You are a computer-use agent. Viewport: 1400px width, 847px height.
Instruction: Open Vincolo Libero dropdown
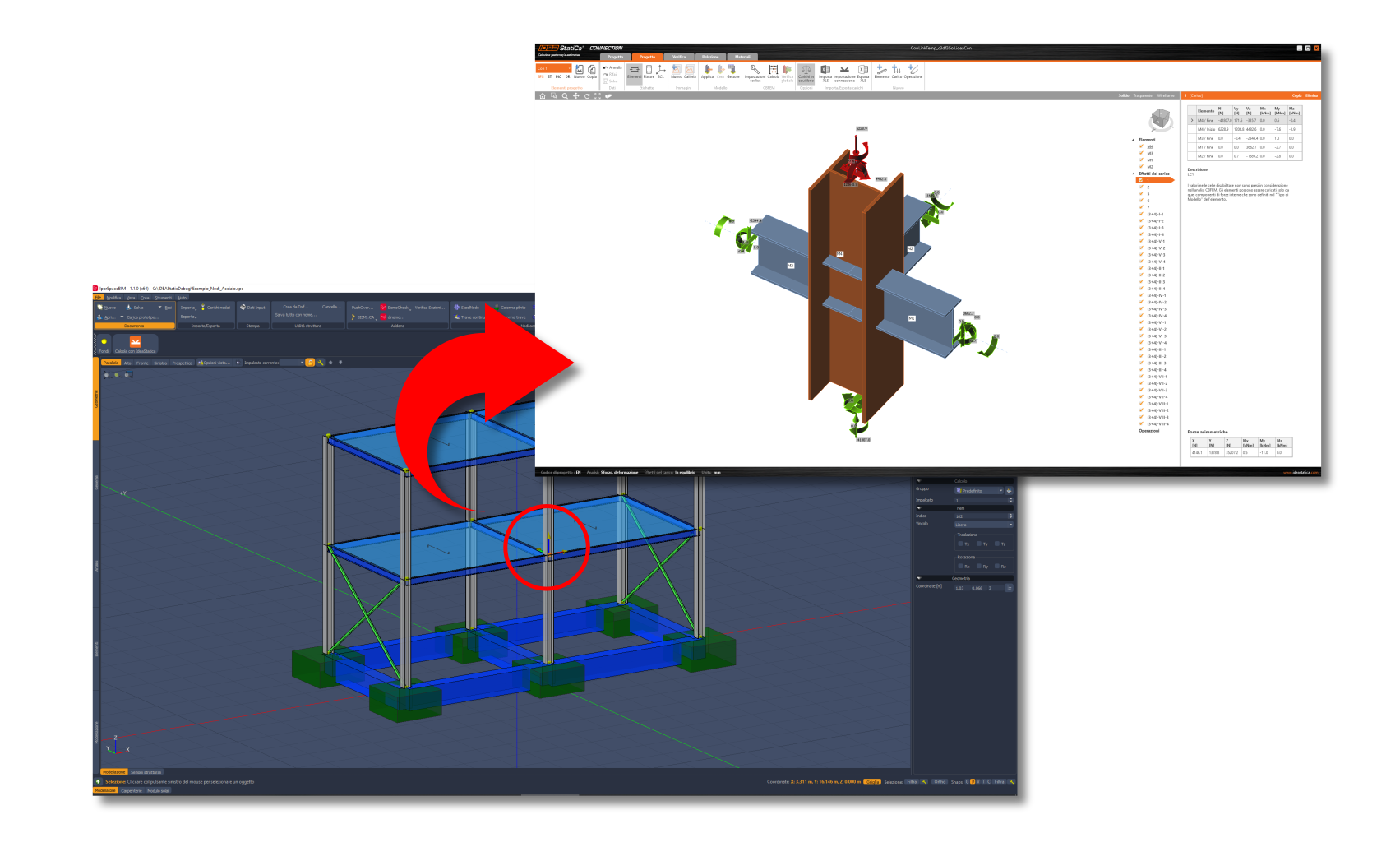point(983,525)
